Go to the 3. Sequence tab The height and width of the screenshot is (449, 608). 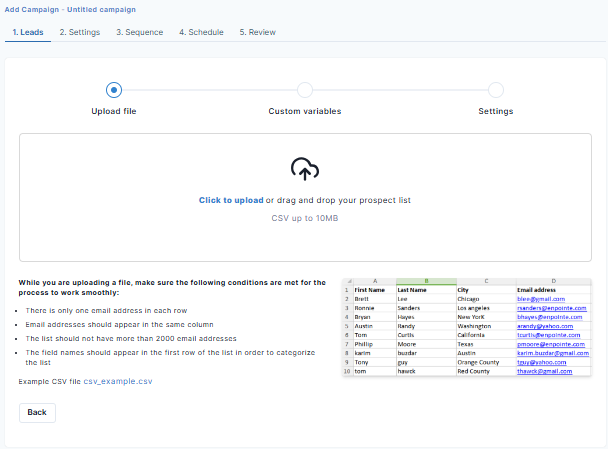coord(139,32)
